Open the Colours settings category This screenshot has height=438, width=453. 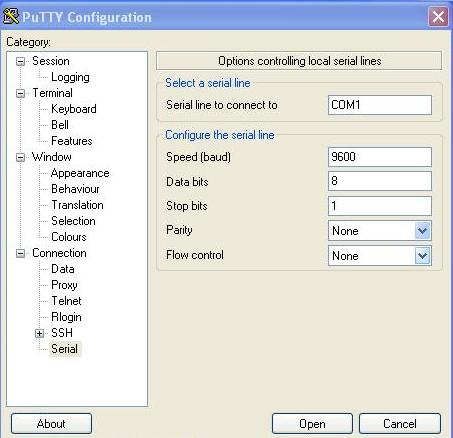(x=69, y=237)
